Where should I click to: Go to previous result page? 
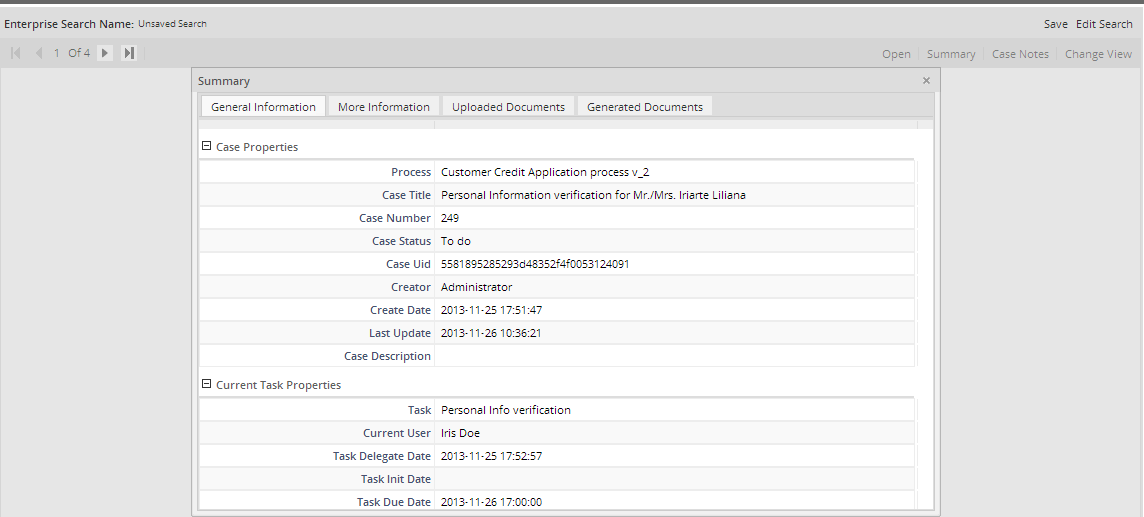pyautogui.click(x=38, y=53)
